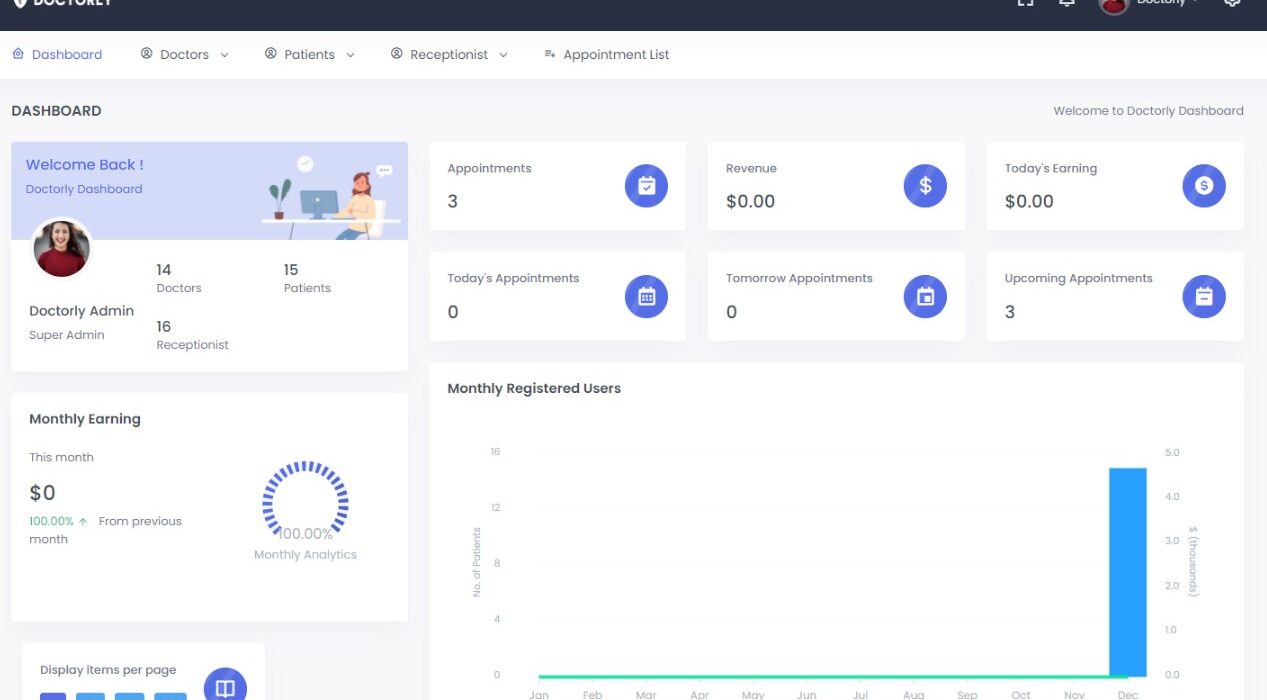This screenshot has width=1267, height=700.
Task: Click the Revenue dollar sign icon
Action: [925, 186]
